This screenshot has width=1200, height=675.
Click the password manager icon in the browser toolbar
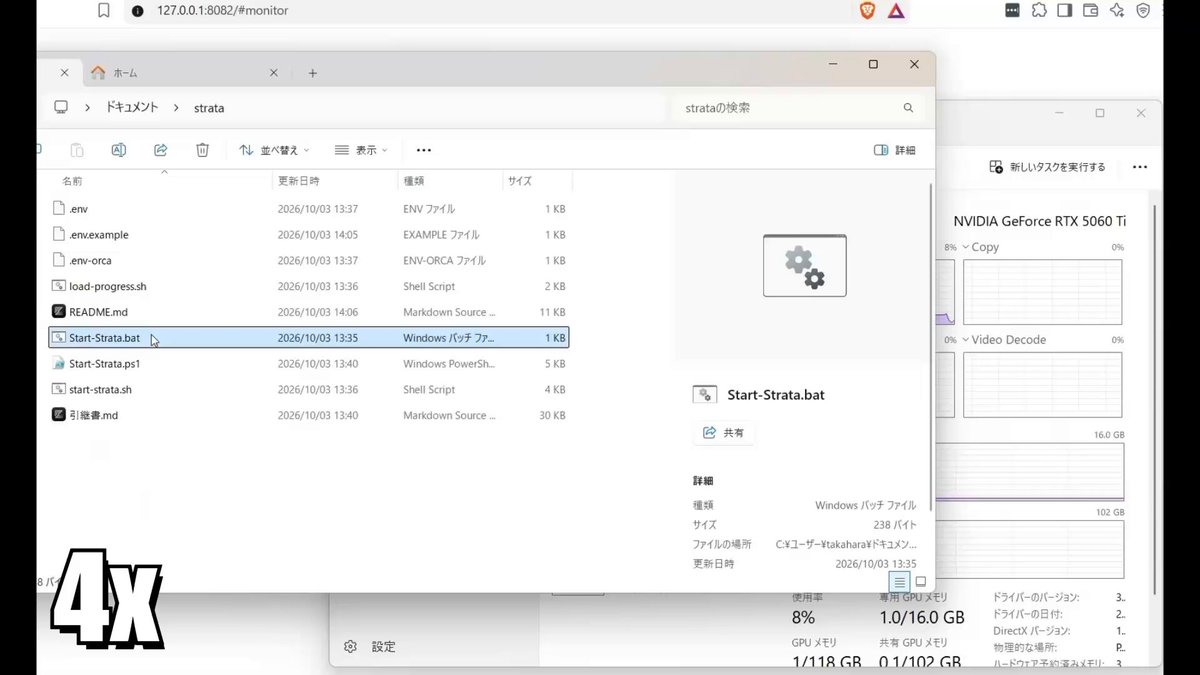(1013, 10)
